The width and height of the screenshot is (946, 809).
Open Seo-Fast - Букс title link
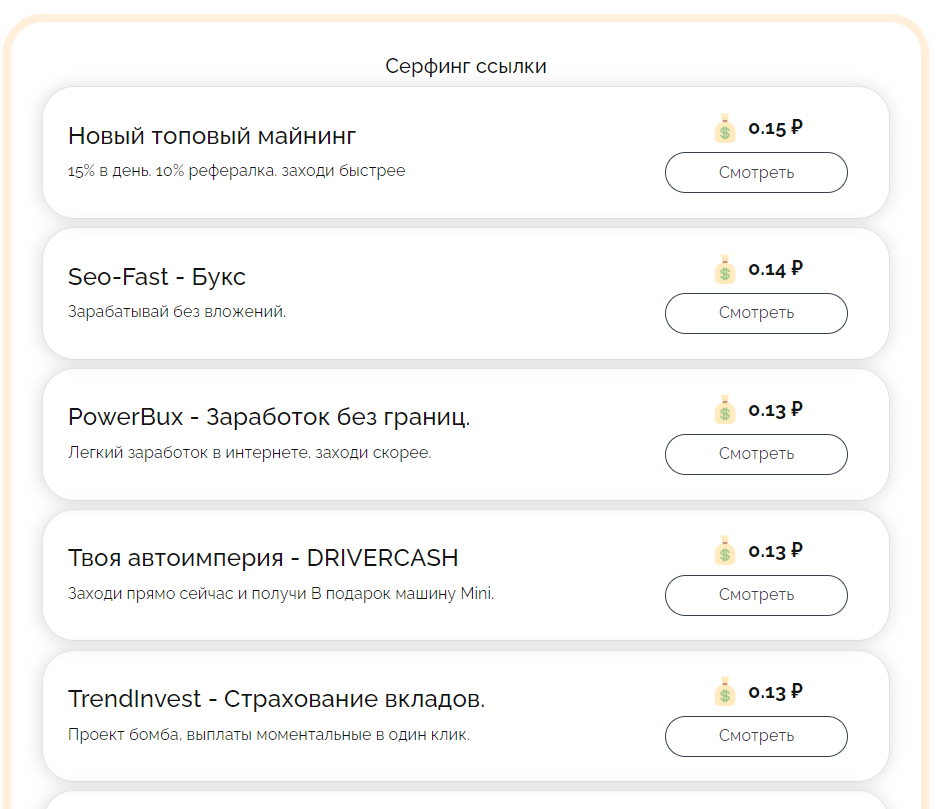click(x=157, y=277)
